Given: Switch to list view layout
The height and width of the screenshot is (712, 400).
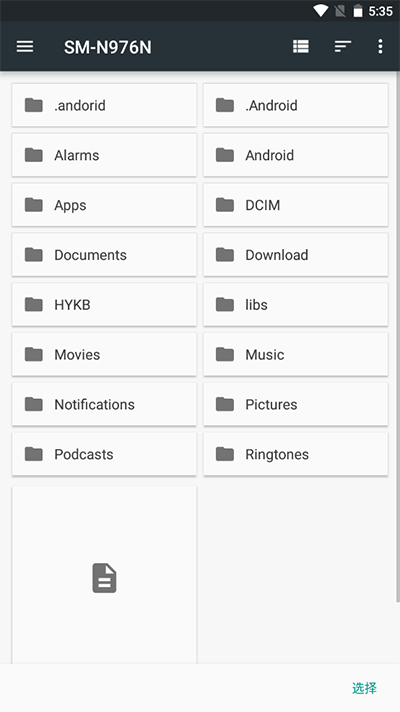Looking at the screenshot, I should (301, 46).
